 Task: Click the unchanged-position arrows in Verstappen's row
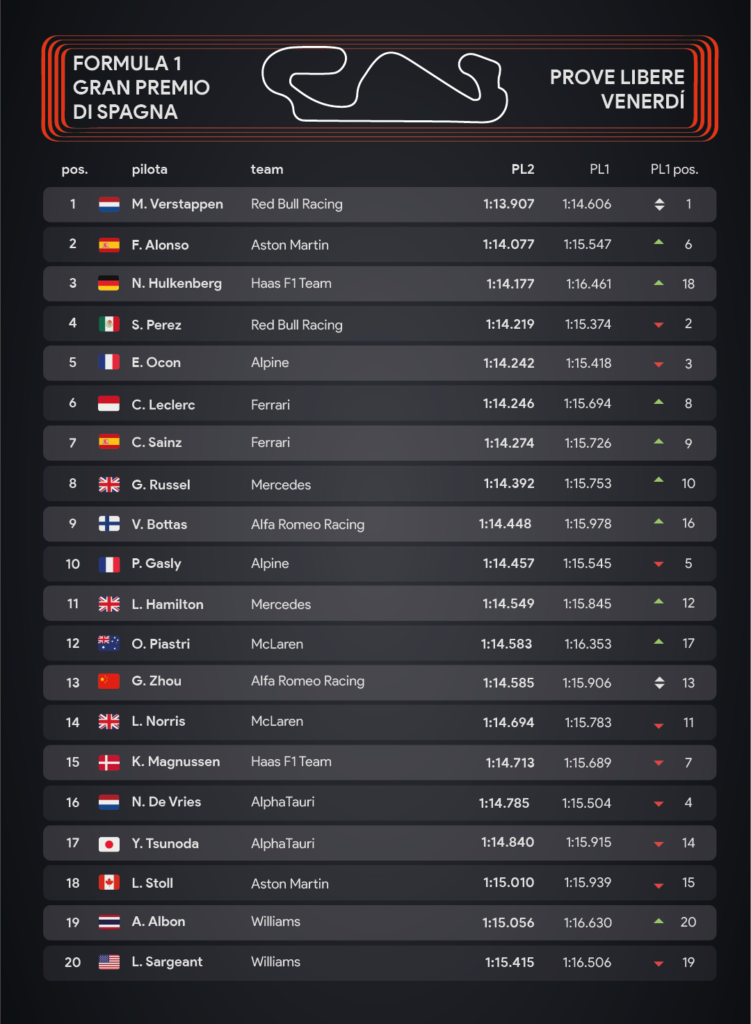(x=659, y=204)
